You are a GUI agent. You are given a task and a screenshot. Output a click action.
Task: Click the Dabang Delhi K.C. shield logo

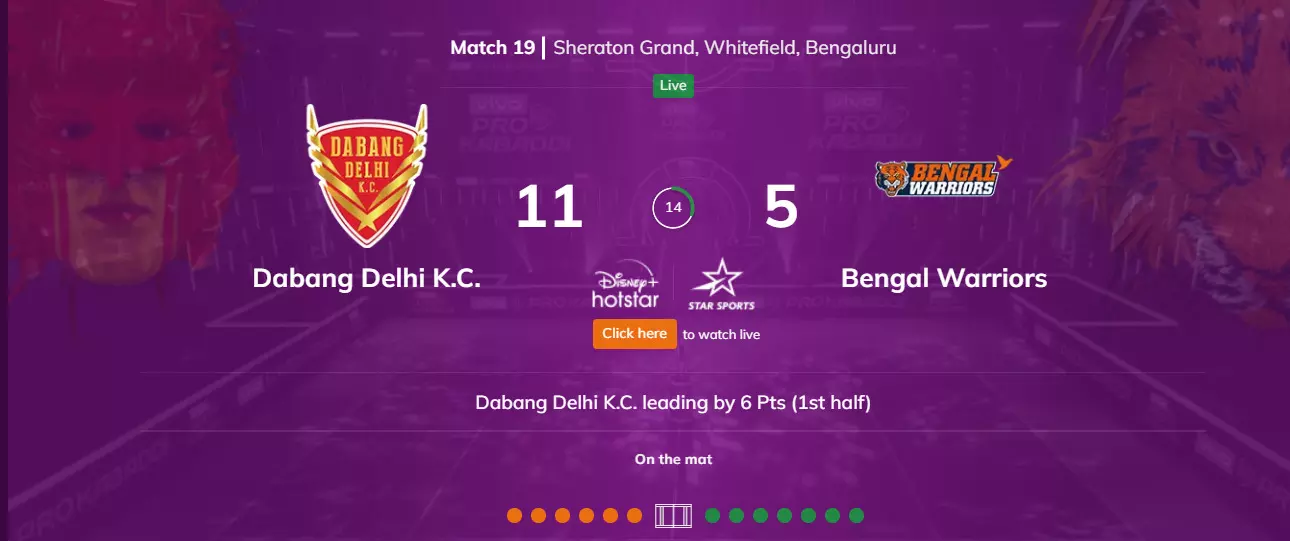click(x=366, y=175)
